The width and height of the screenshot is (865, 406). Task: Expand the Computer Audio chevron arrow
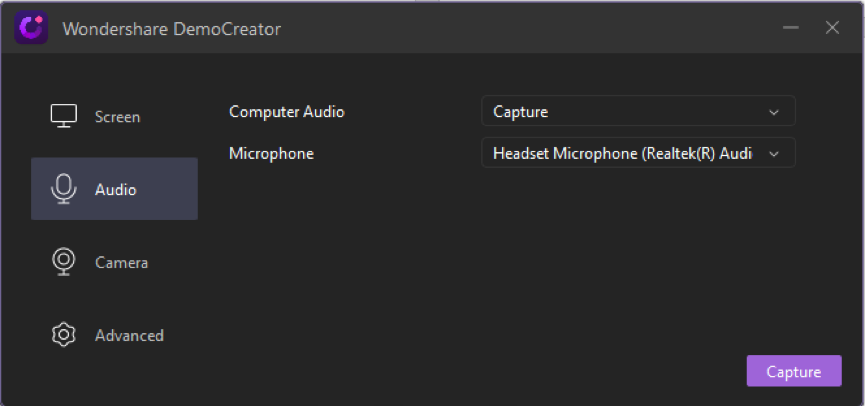click(773, 112)
